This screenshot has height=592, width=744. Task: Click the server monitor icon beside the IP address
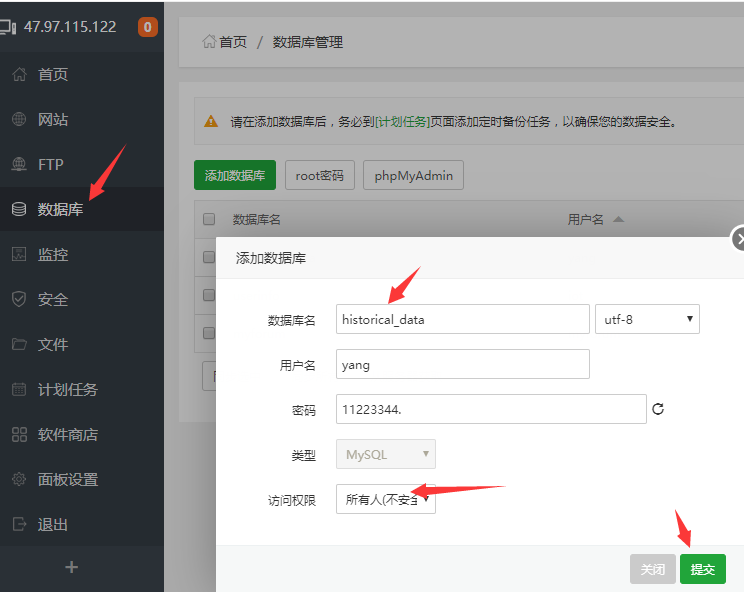8,27
